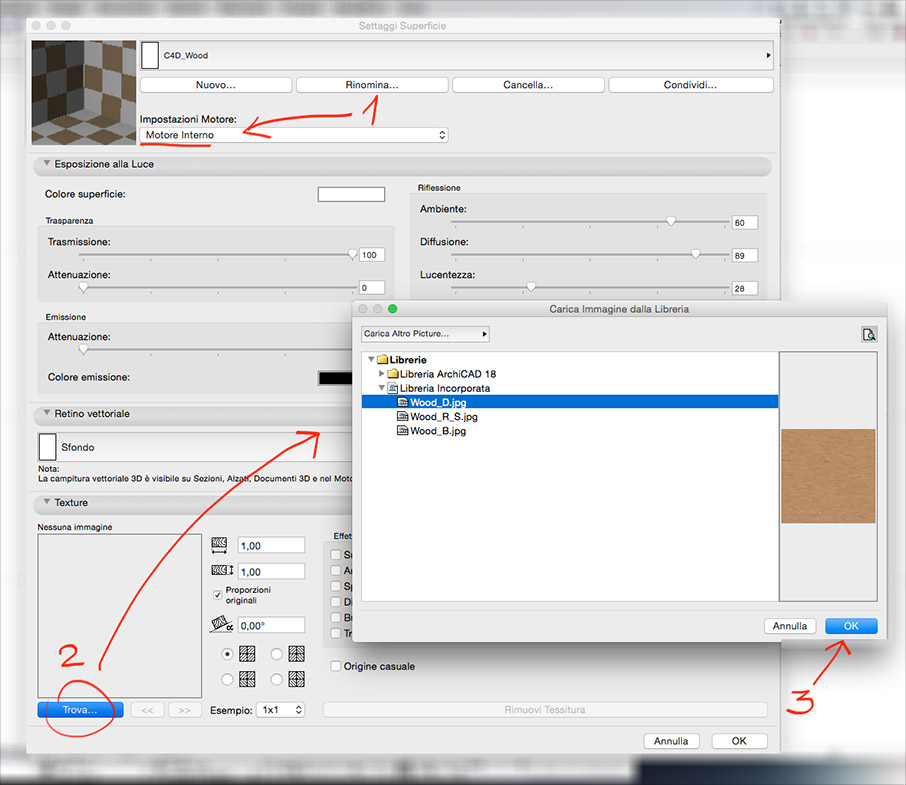This screenshot has height=785, width=906.
Task: Enable the Origine casuale checkbox
Action: (x=336, y=666)
